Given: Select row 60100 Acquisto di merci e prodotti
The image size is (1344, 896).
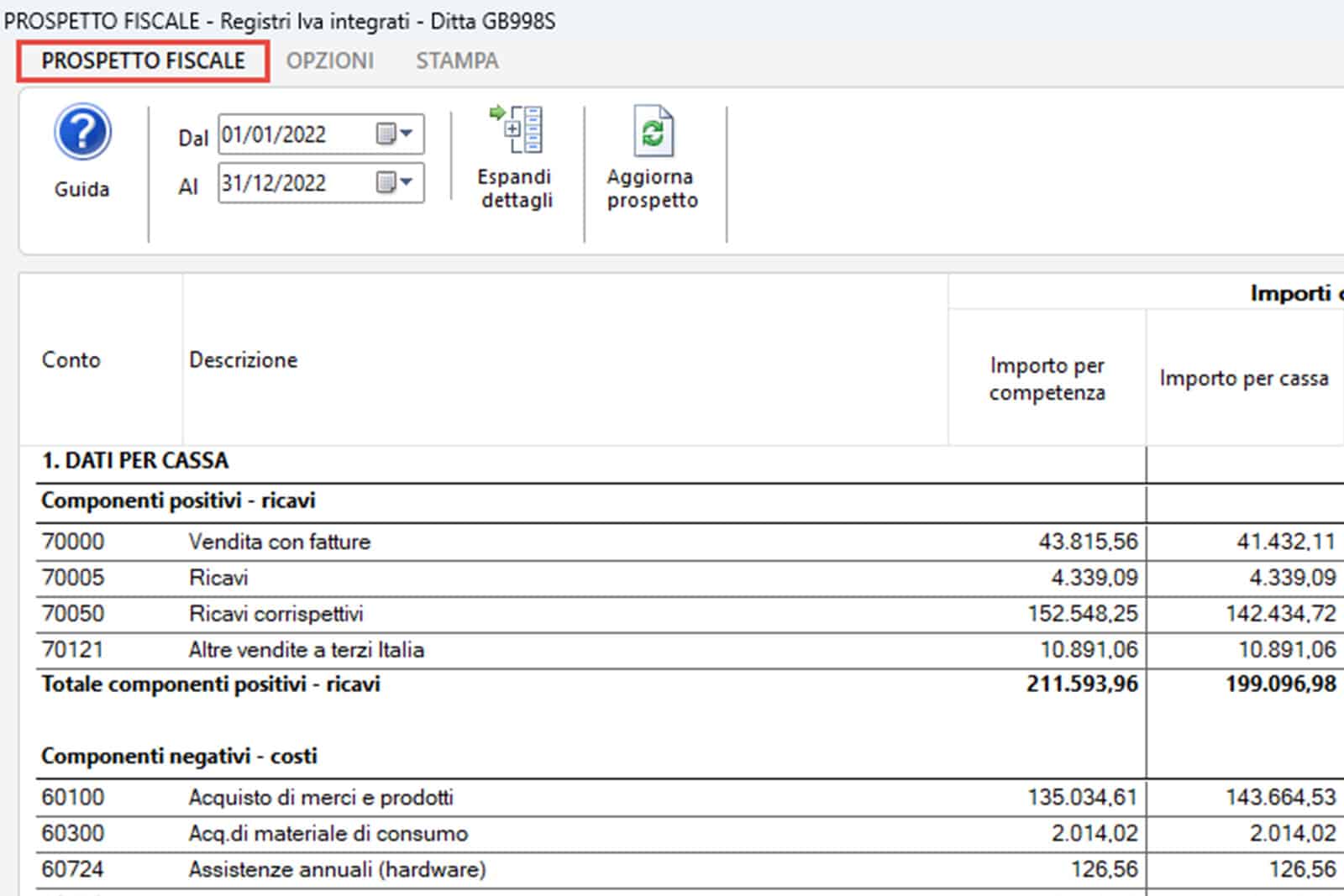Looking at the screenshot, I should tap(320, 797).
